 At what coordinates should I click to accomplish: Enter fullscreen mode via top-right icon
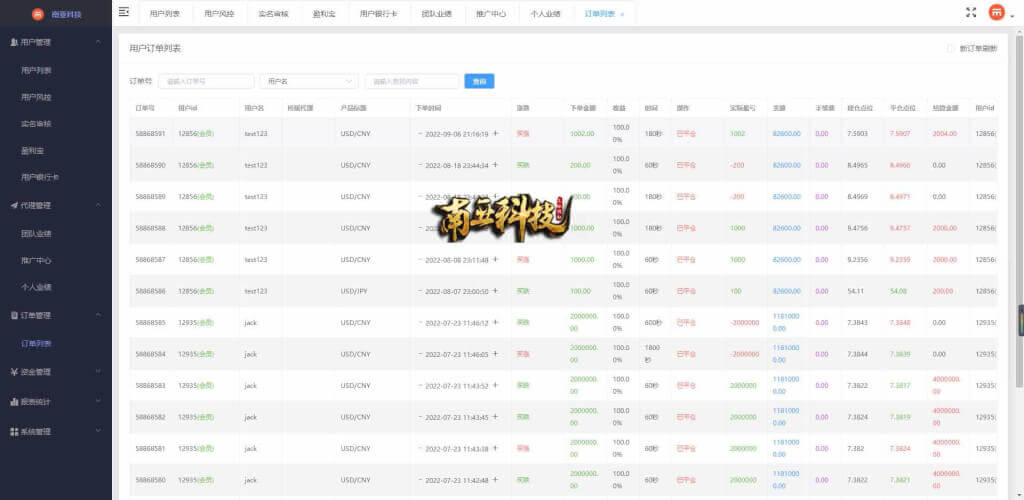click(x=970, y=12)
